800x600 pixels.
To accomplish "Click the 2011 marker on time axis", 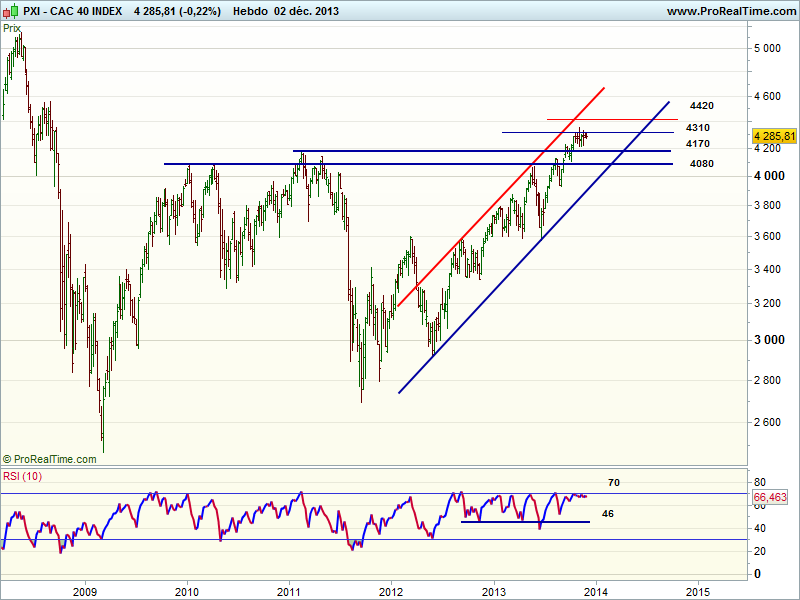I will (x=290, y=589).
